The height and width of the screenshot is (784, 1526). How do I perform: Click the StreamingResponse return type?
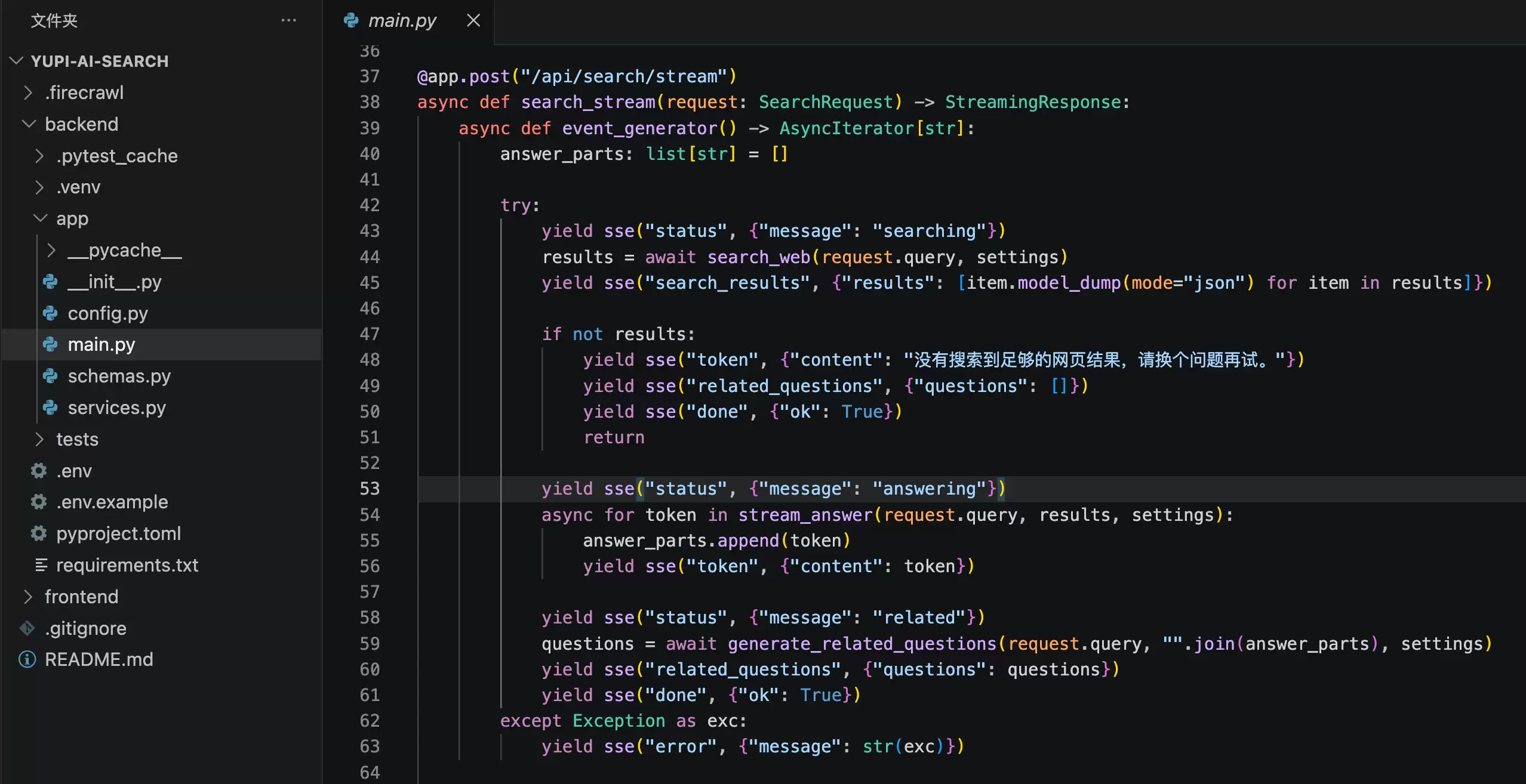1033,102
